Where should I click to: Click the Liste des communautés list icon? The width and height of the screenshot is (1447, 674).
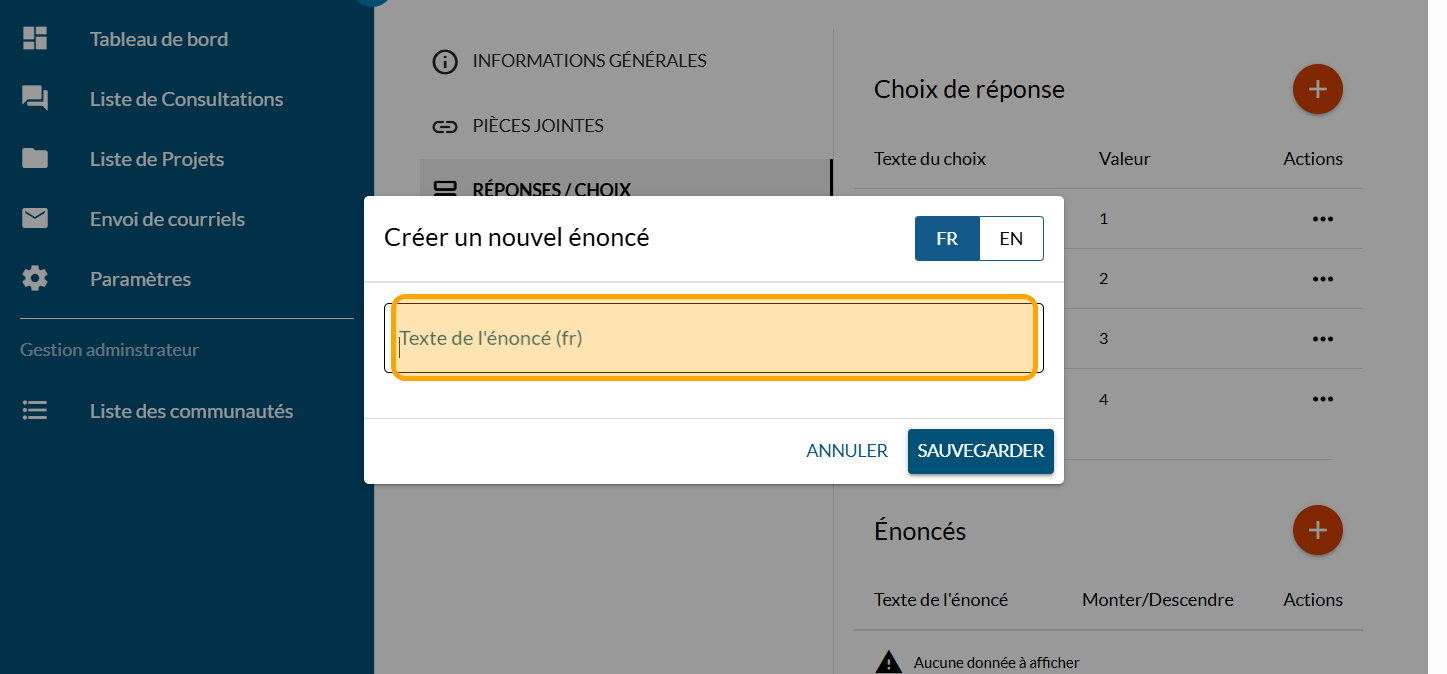[35, 410]
